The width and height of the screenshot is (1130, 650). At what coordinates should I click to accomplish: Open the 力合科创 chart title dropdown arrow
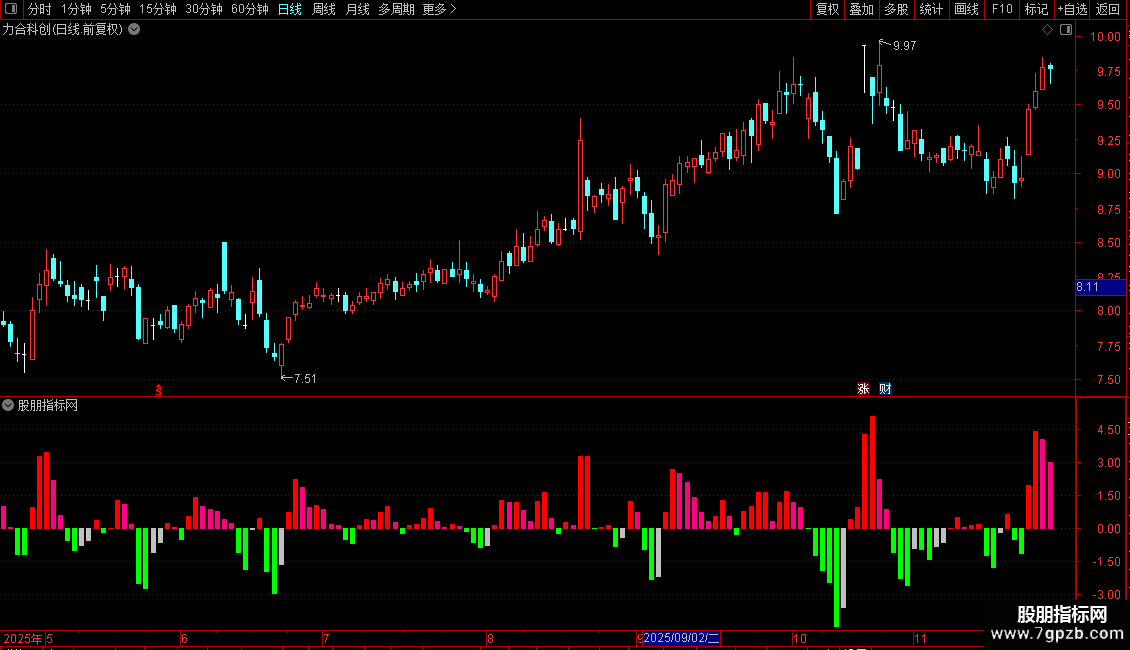134,30
